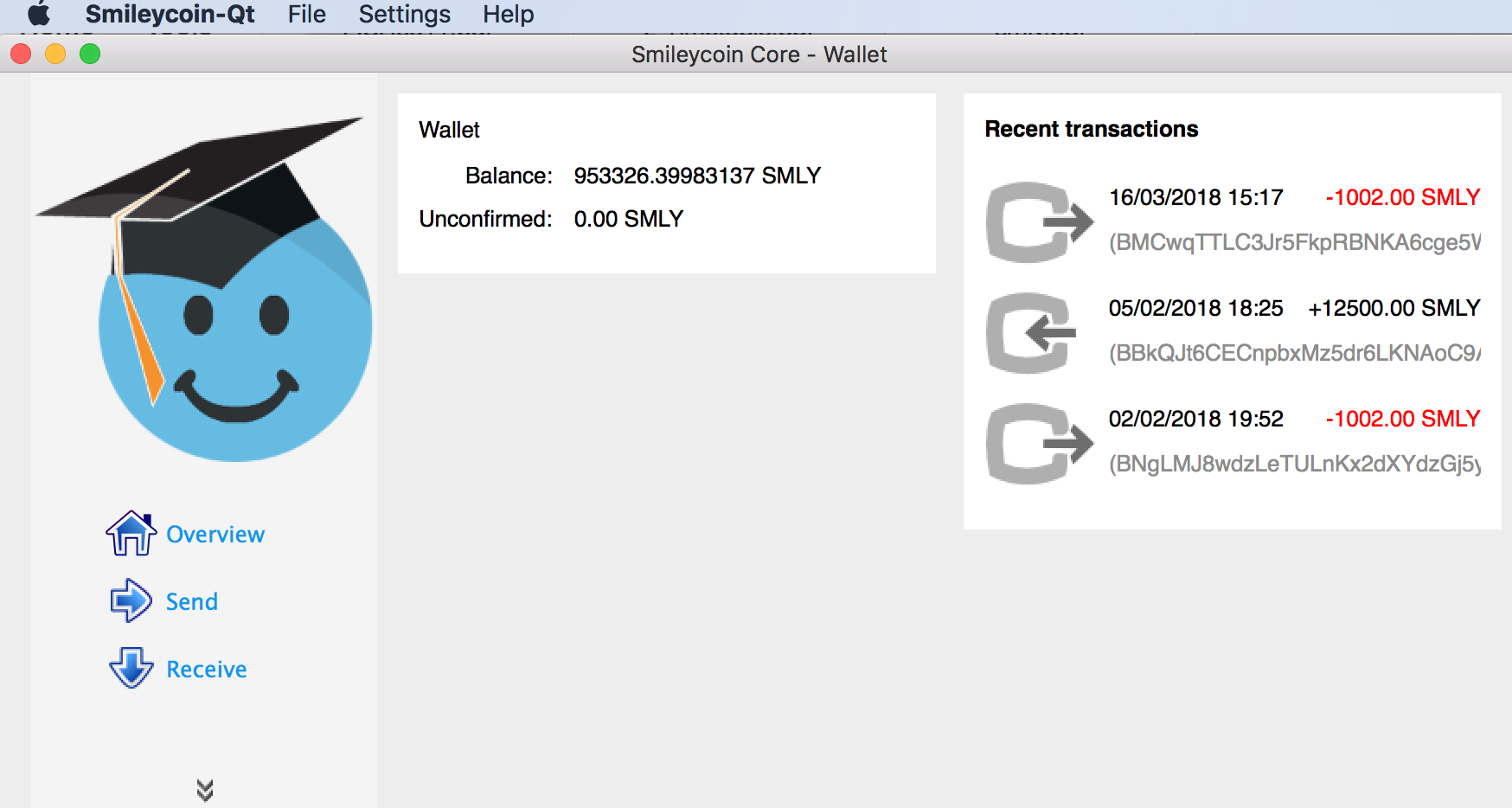Select the BNgLMJ8wdzLe transaction address
Viewport: 1512px width, 808px height.
pyautogui.click(x=1294, y=464)
